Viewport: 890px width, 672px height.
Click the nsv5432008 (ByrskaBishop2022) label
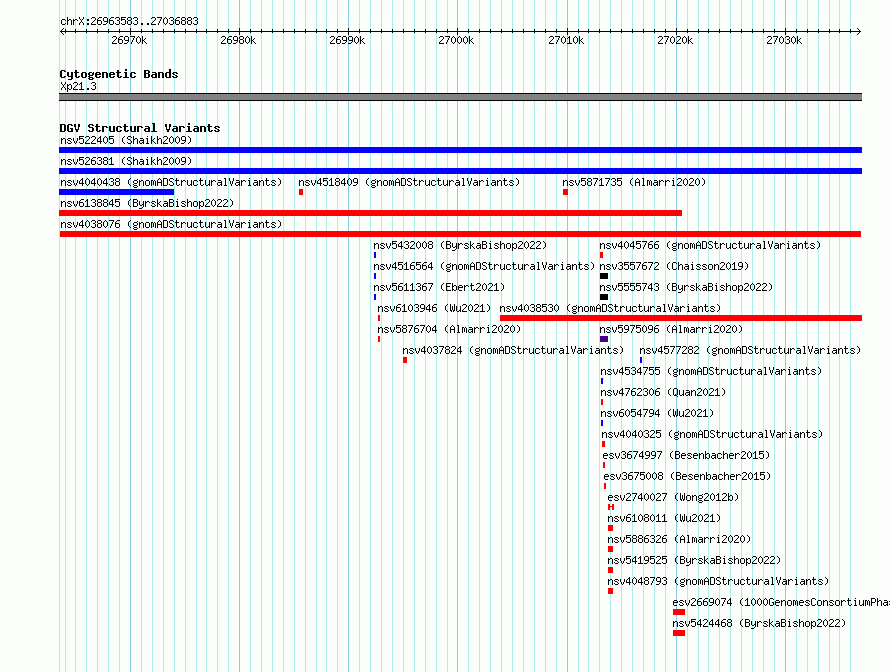(460, 245)
